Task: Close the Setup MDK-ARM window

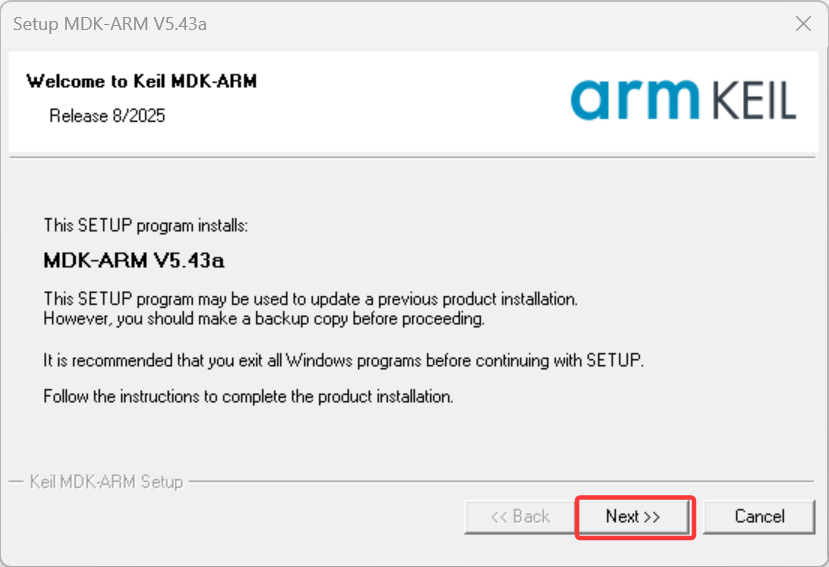Action: pyautogui.click(x=803, y=24)
